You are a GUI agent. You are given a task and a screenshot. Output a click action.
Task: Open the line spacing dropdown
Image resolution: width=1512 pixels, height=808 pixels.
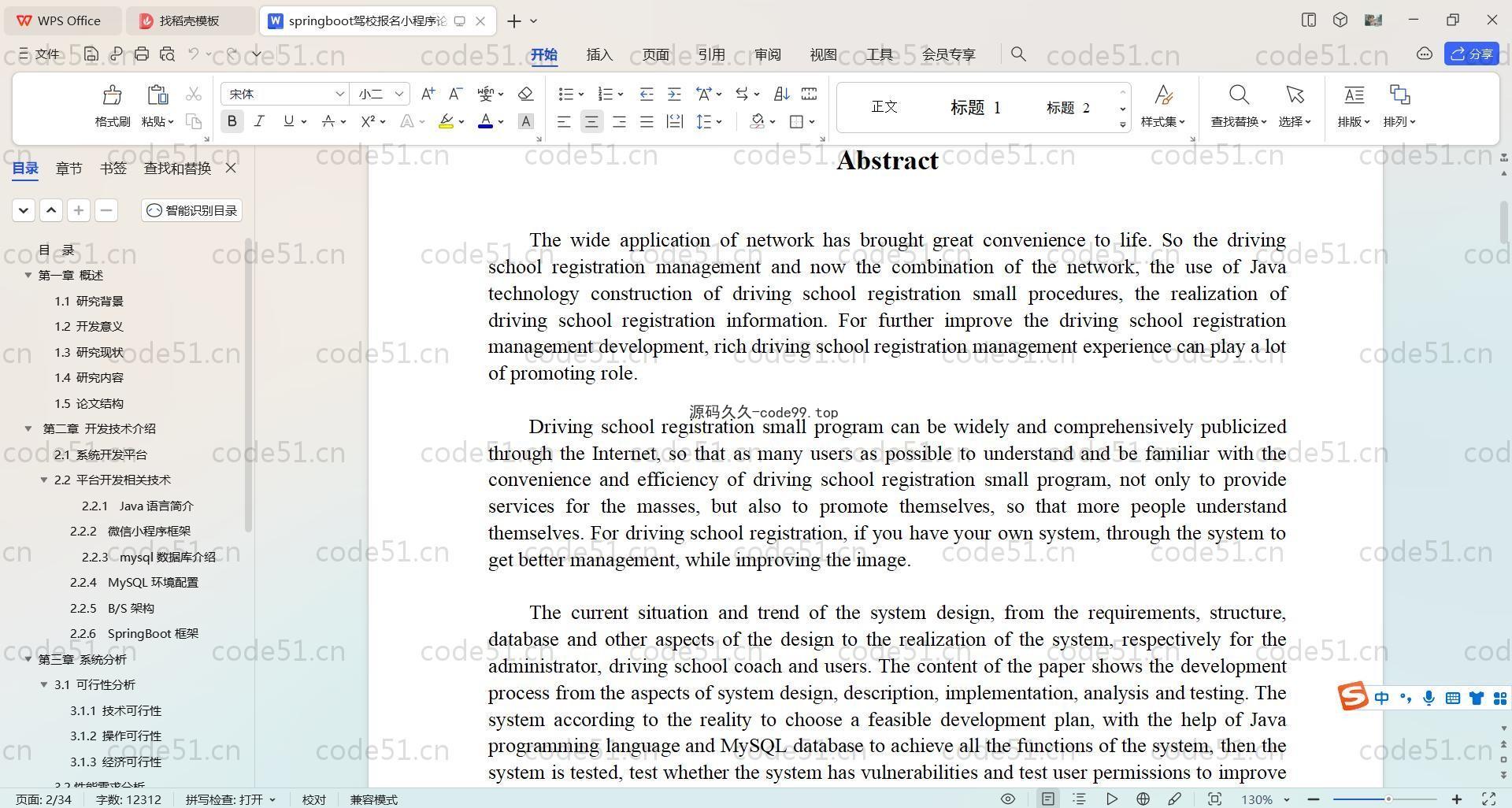720,121
